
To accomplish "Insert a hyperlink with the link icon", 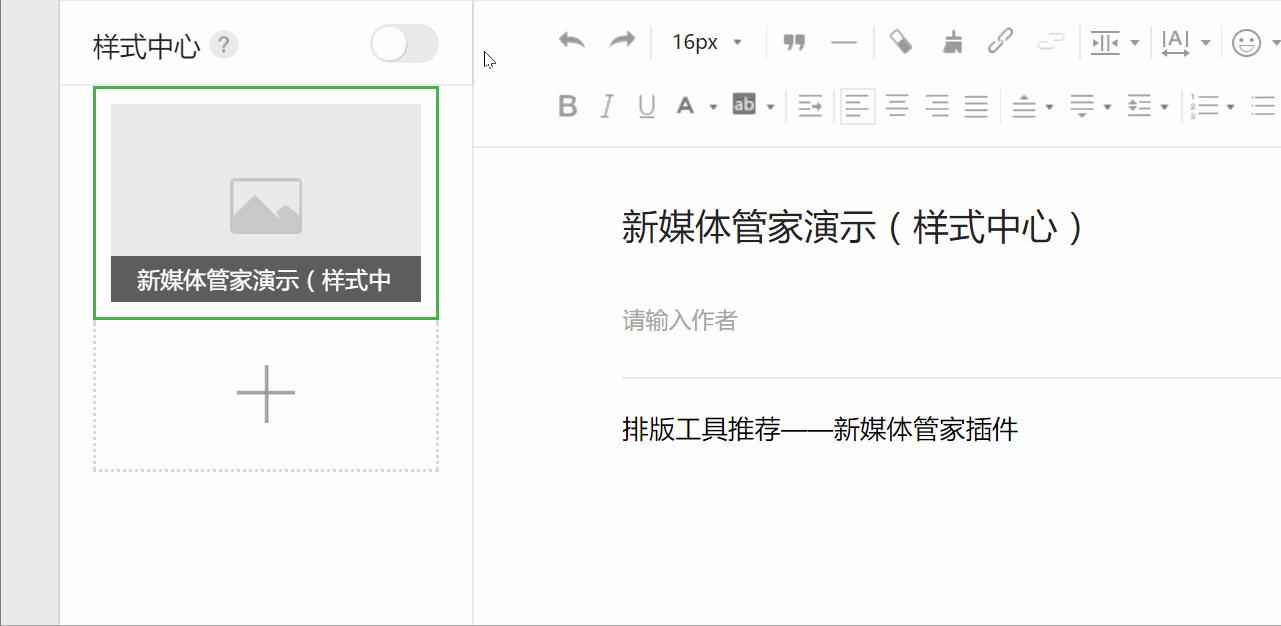I will pos(1001,41).
